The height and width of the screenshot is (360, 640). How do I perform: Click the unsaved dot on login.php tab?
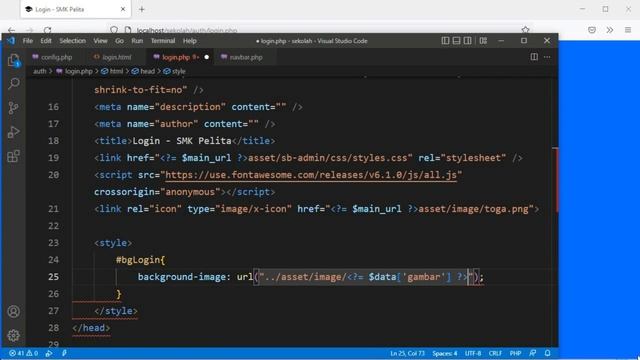point(207,57)
